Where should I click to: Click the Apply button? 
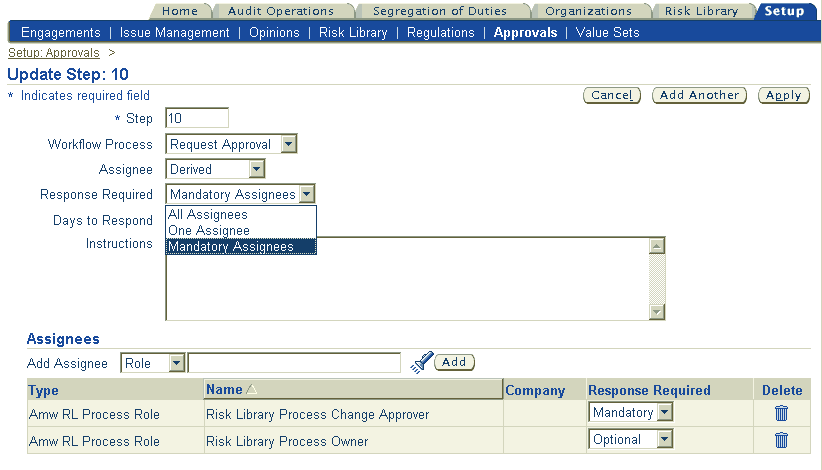[784, 95]
